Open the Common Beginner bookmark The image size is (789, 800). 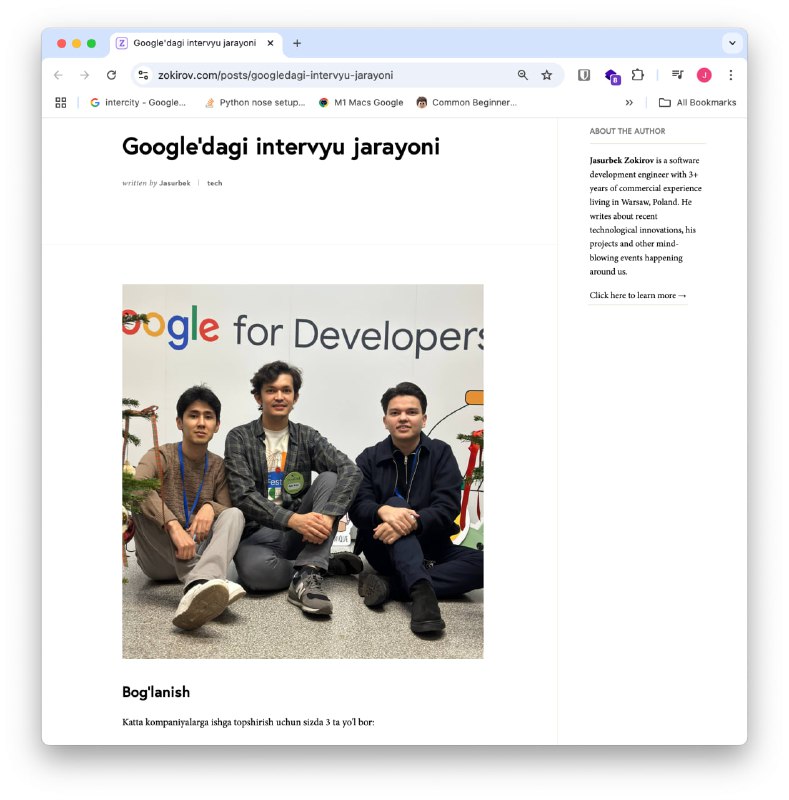[466, 103]
